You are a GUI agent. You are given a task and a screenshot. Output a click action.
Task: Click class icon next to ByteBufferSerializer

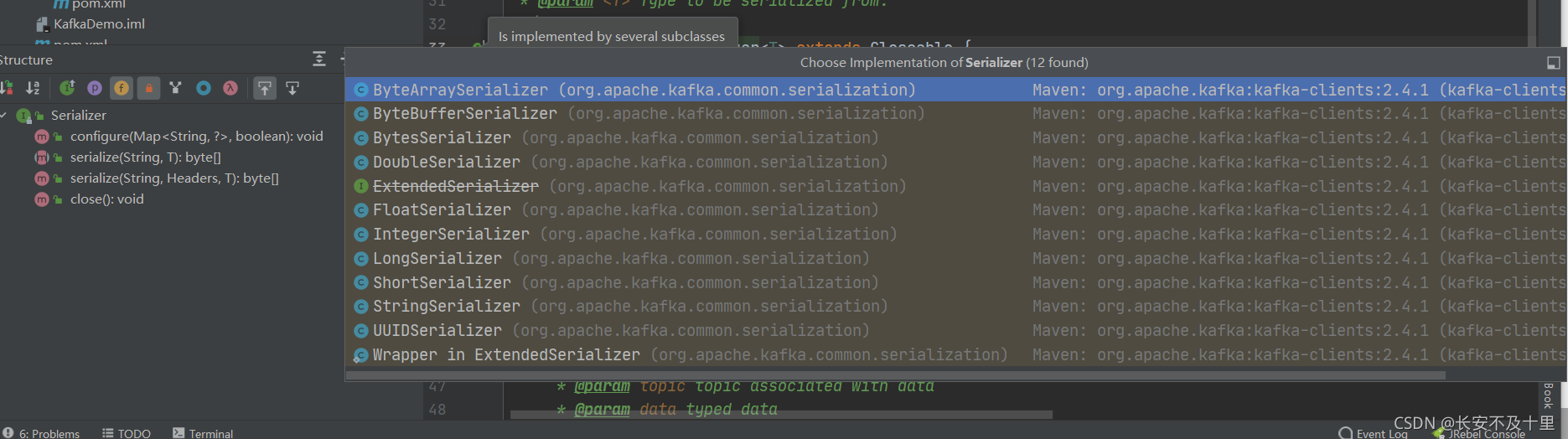pyautogui.click(x=360, y=114)
